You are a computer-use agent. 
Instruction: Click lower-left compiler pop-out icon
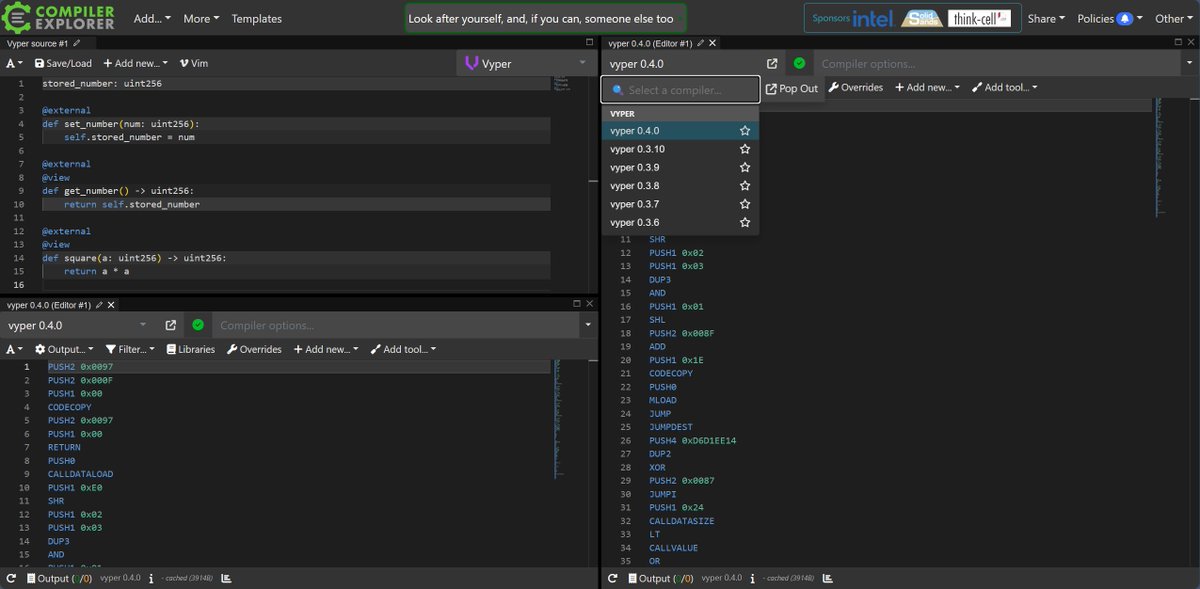pyautogui.click(x=171, y=325)
